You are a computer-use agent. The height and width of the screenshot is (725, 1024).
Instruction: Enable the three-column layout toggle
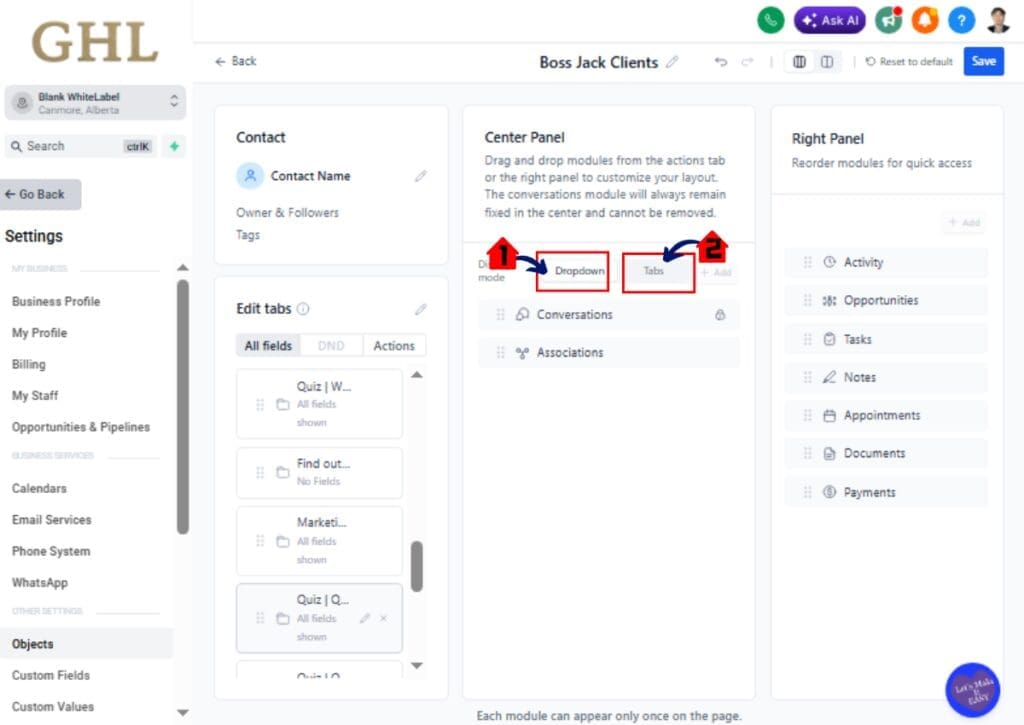coord(799,61)
